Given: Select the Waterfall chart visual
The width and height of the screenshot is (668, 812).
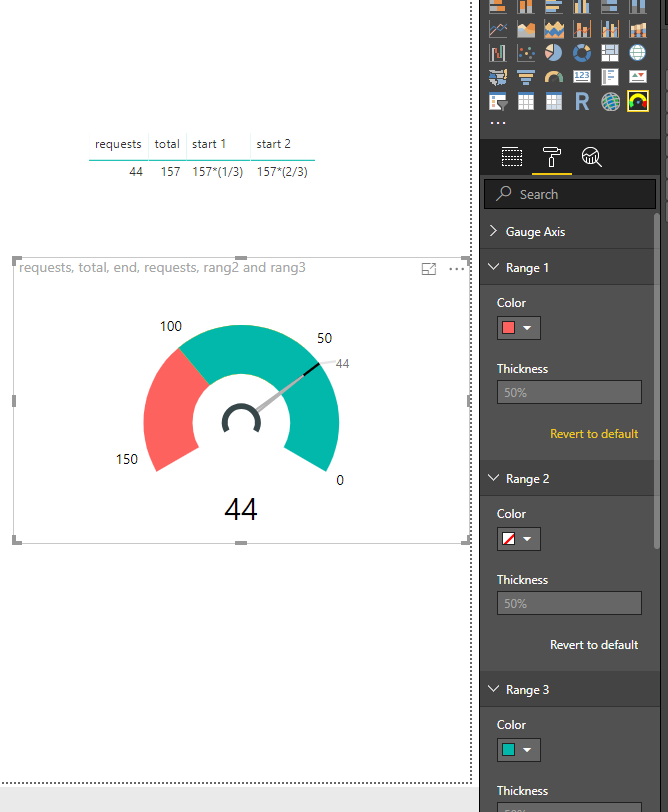Looking at the screenshot, I should click(498, 53).
